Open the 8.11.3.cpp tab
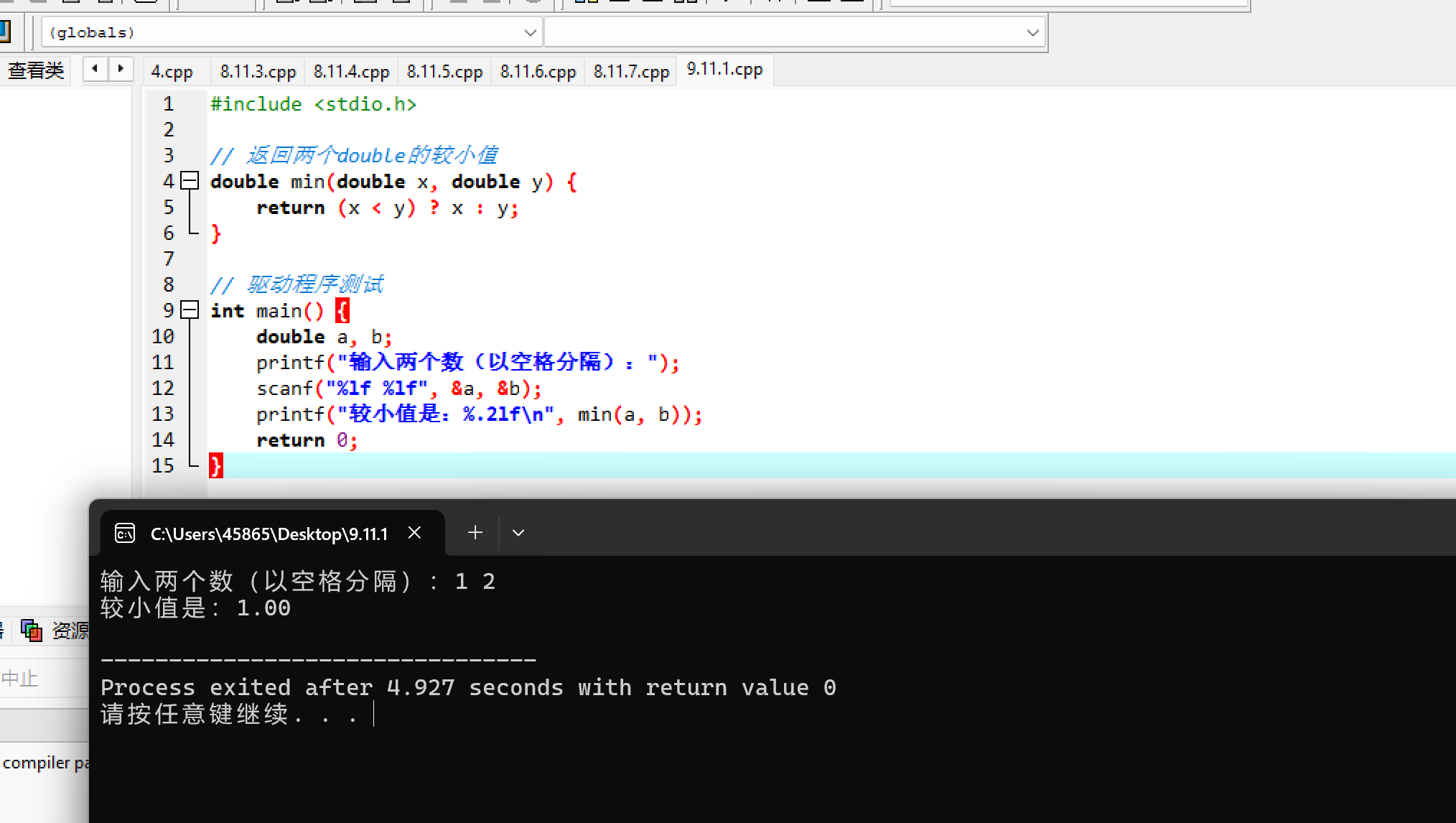The width and height of the screenshot is (1456, 823). [258, 72]
